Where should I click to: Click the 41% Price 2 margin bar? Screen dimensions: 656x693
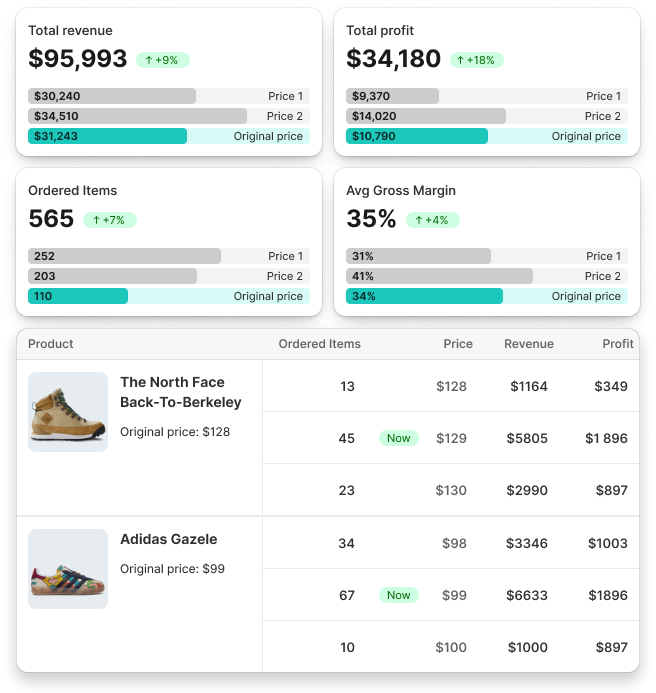click(487, 276)
